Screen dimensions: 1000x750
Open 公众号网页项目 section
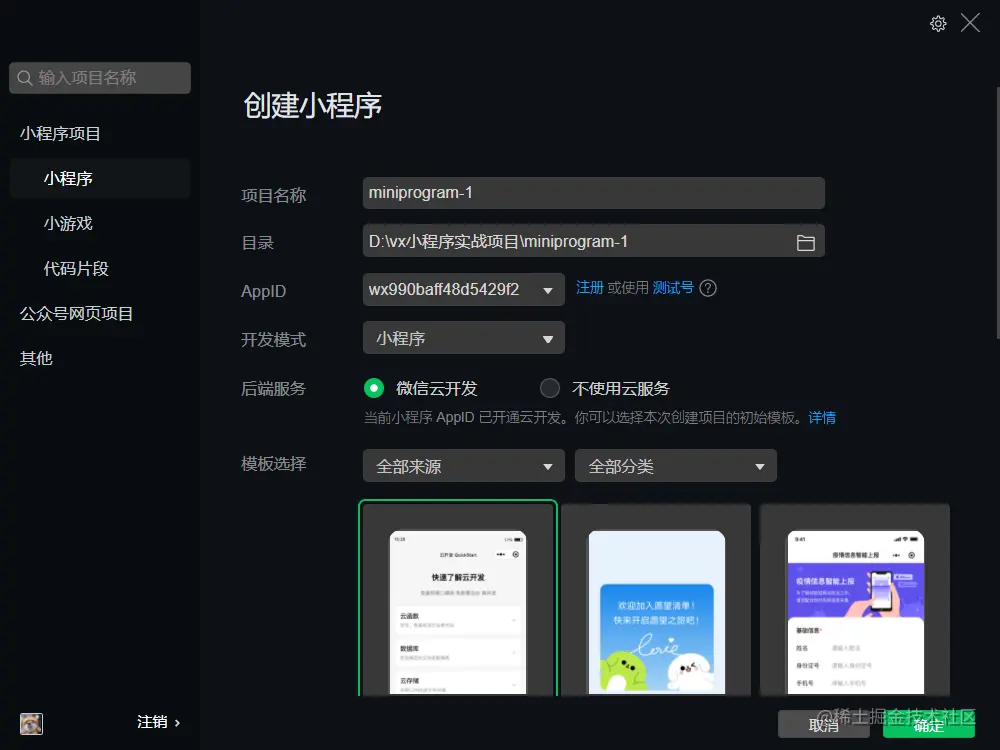[77, 313]
